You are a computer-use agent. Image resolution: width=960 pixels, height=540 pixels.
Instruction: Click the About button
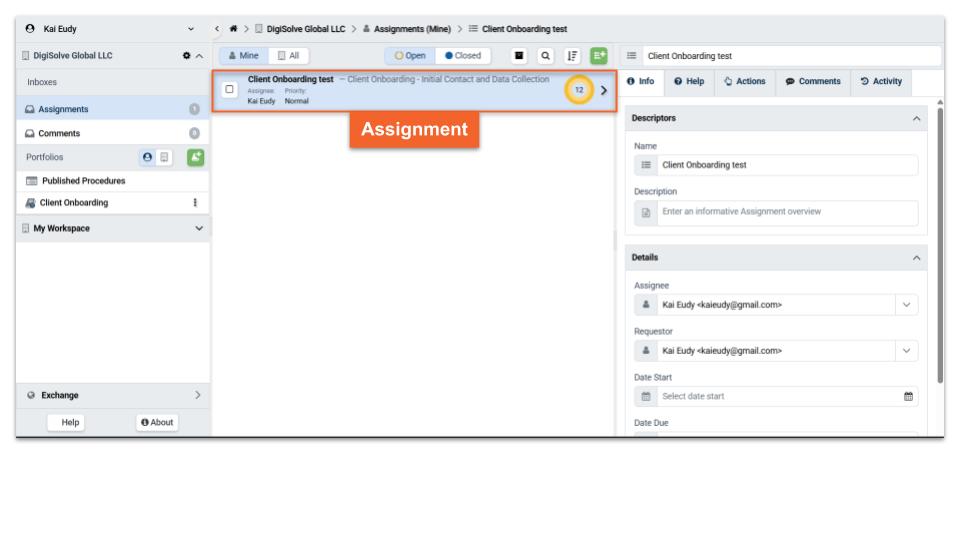point(155,422)
